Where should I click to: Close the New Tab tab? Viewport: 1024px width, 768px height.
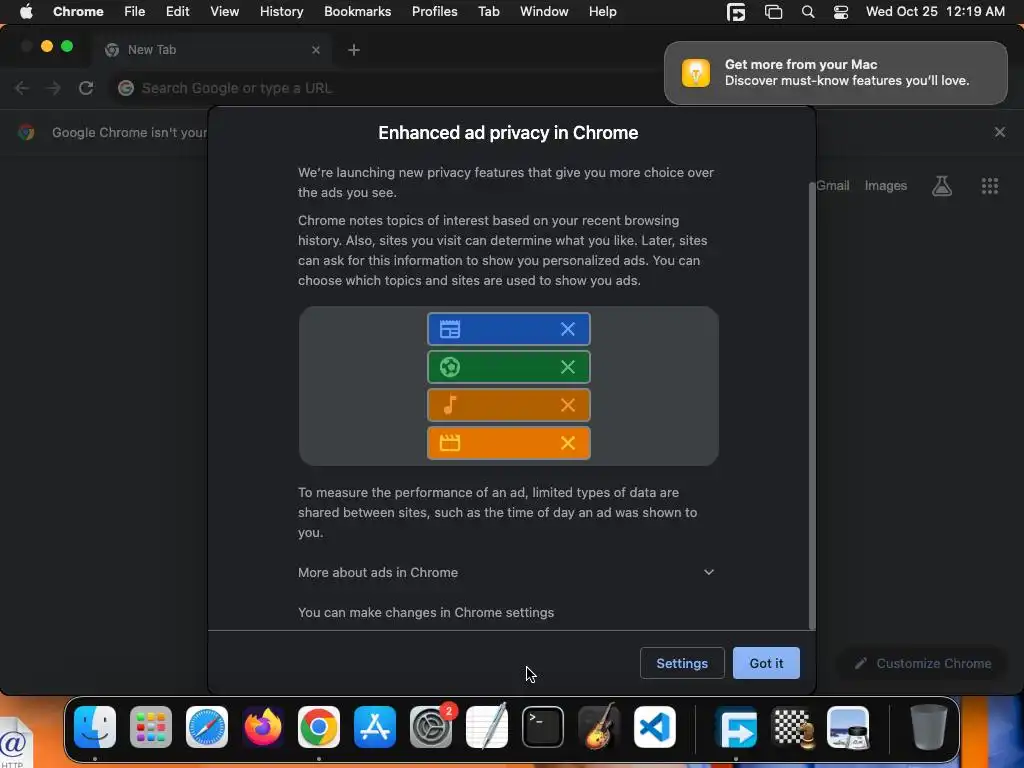(x=315, y=50)
